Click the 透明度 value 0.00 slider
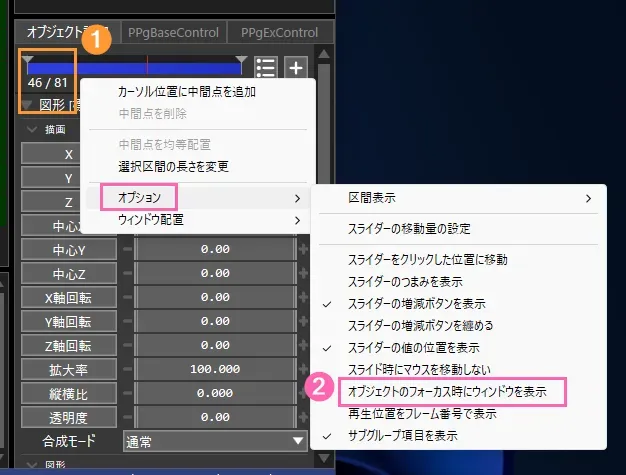Image resolution: width=626 pixels, height=475 pixels. 215,417
